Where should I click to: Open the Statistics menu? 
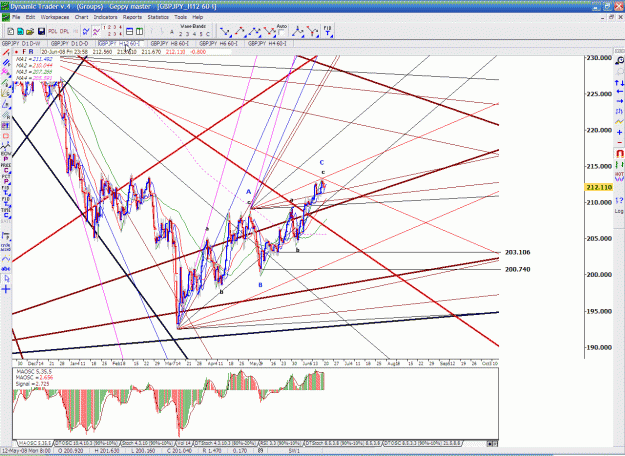coord(158,17)
